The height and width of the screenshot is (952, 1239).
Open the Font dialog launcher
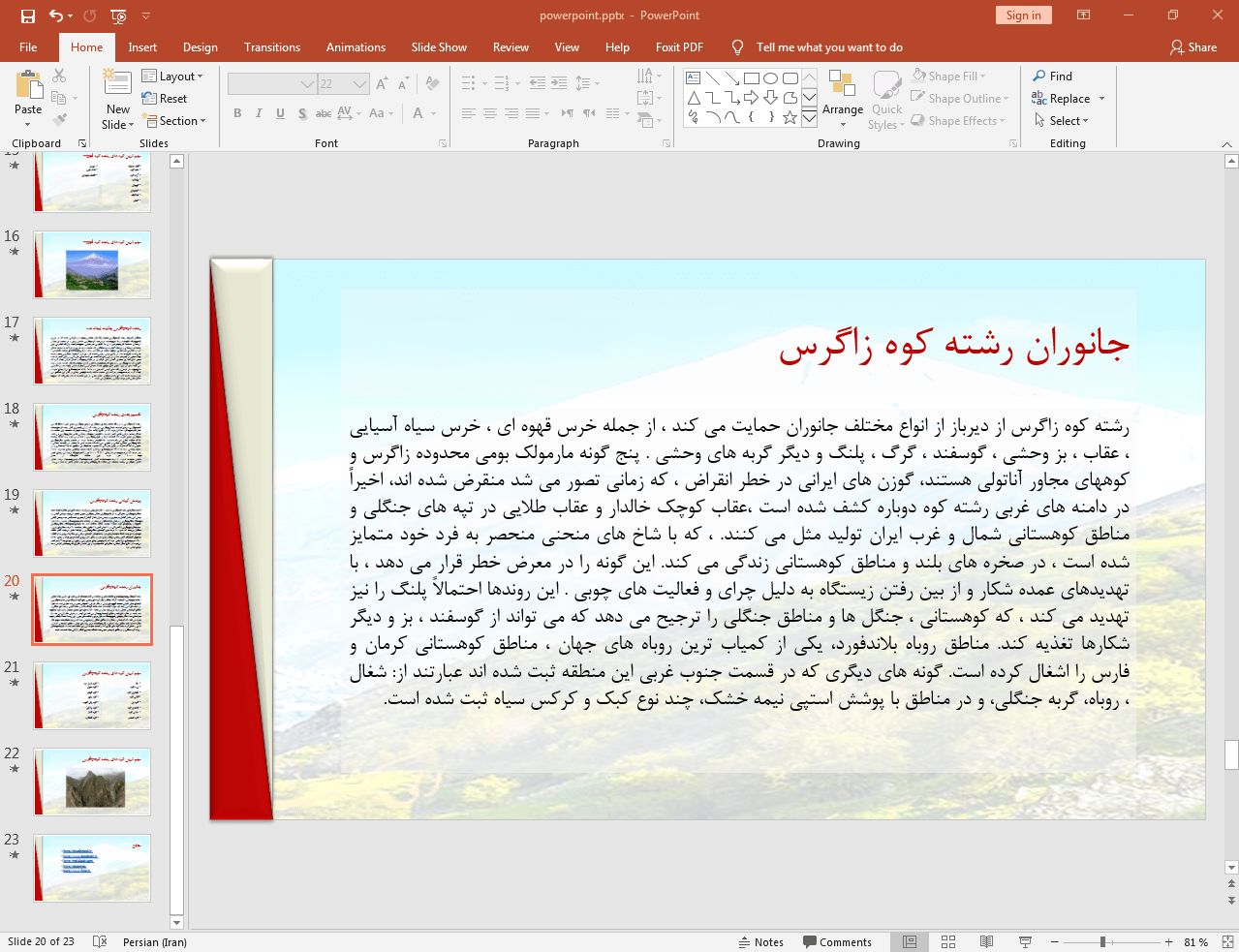(443, 143)
